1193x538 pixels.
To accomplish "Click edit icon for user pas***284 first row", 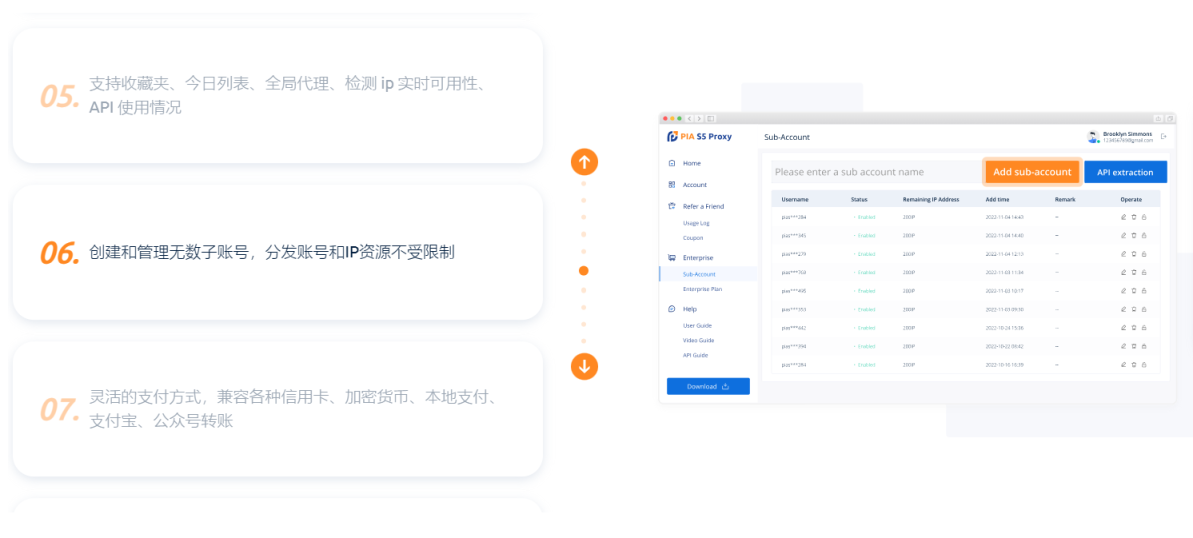I will 1124,217.
